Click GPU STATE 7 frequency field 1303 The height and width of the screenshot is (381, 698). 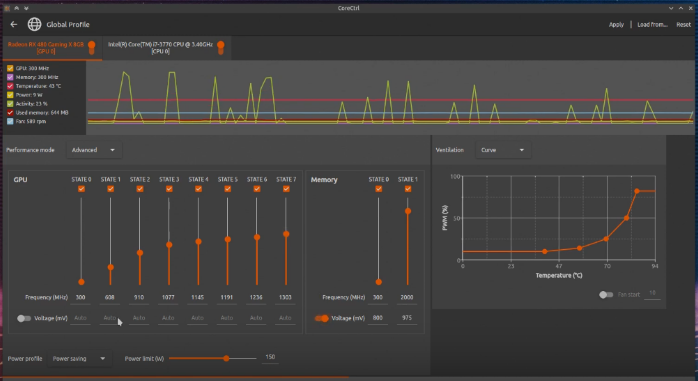tap(285, 297)
